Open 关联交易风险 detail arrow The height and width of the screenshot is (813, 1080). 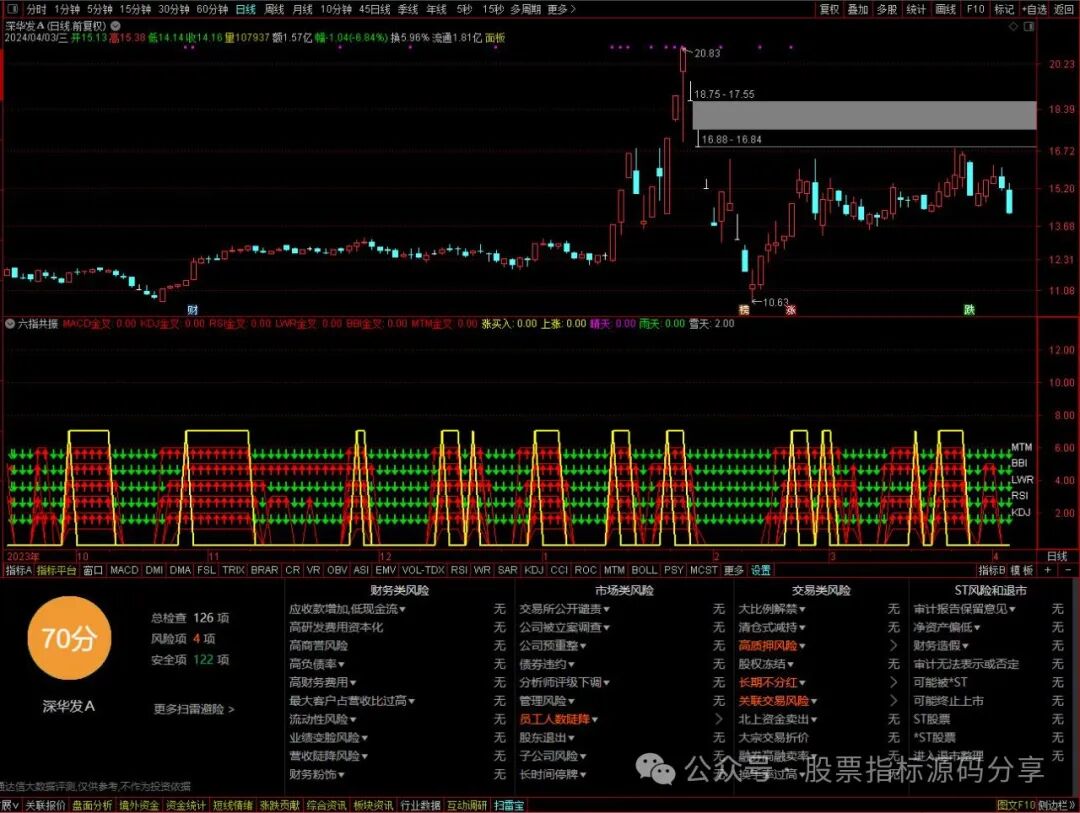click(893, 701)
